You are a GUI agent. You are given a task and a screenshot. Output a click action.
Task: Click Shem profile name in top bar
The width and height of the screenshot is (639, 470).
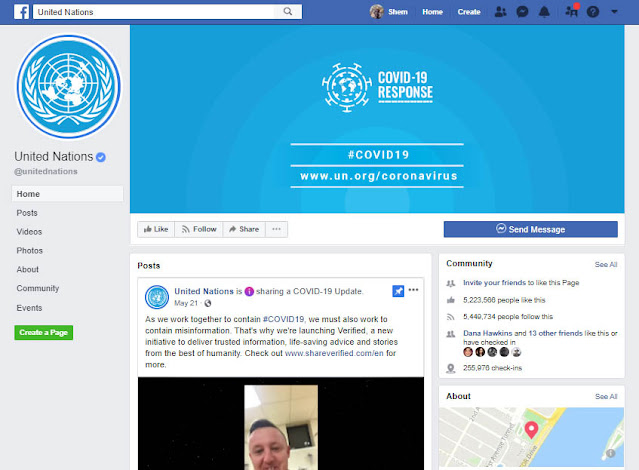point(398,12)
